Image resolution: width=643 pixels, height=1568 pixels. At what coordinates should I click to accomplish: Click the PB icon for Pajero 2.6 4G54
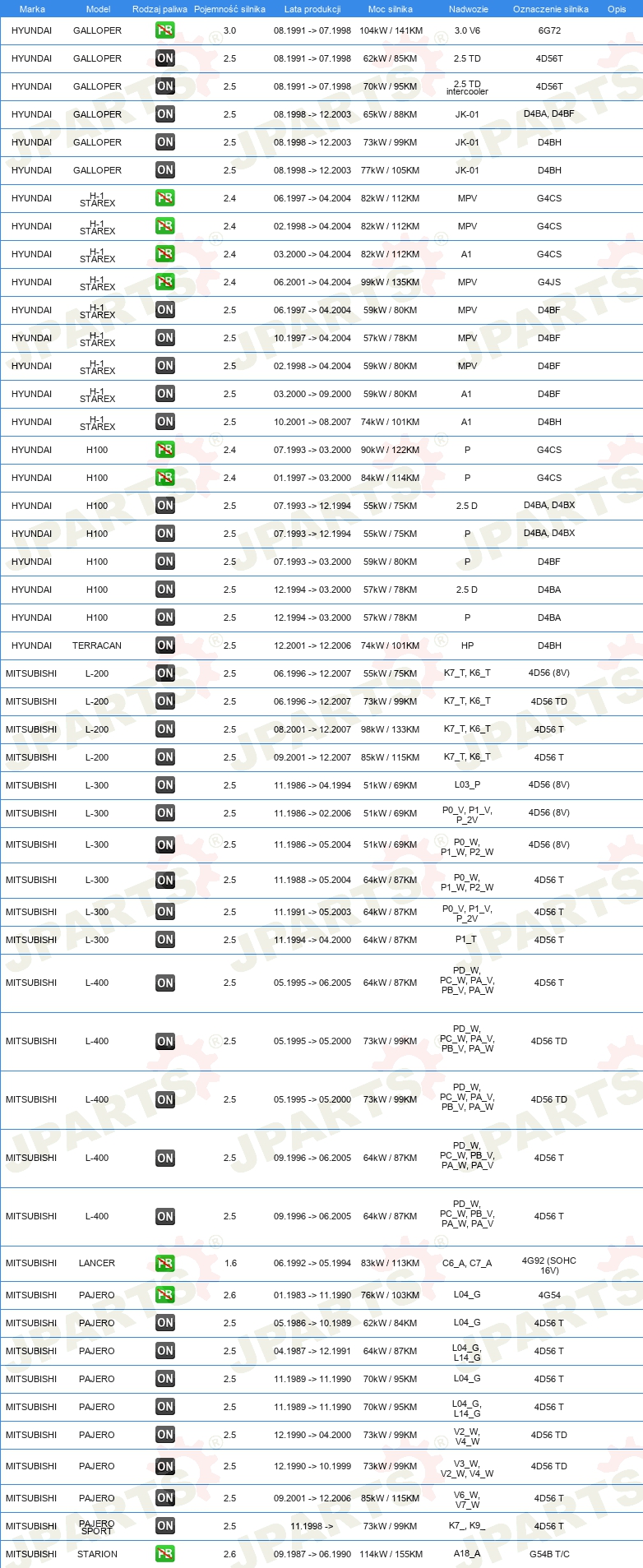pos(165,1295)
